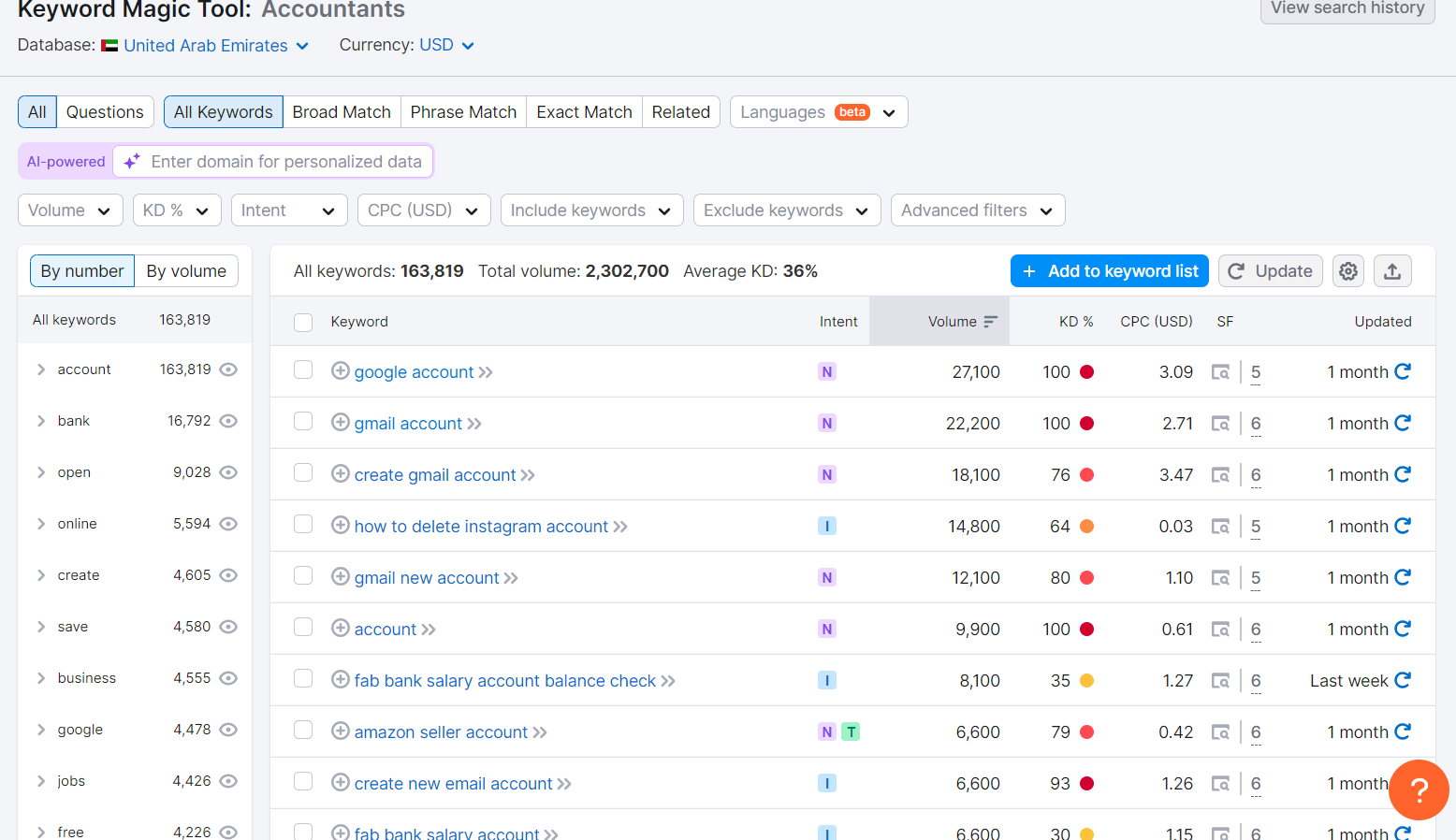Open the CPC (USD) filter dropdown
The height and width of the screenshot is (840, 1456).
tap(424, 210)
